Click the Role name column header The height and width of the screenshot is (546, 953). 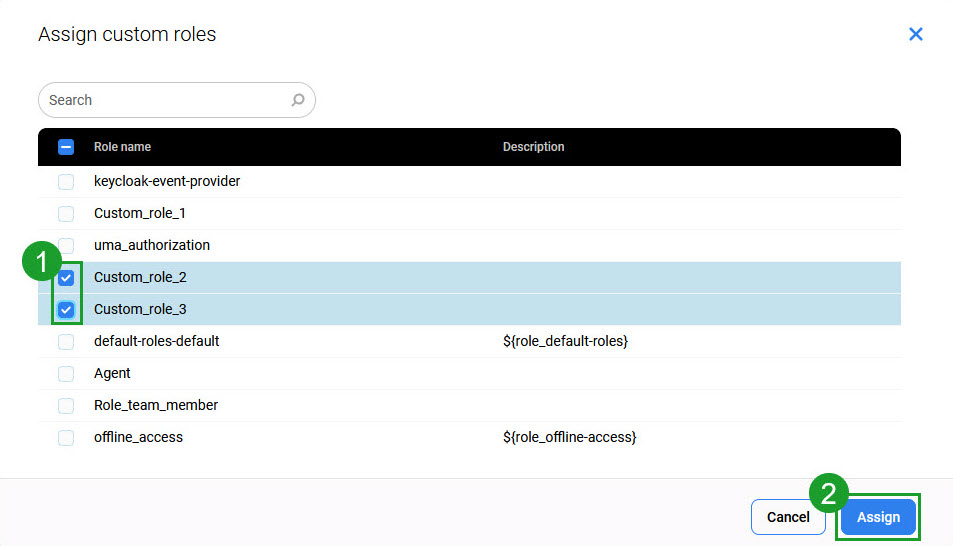122,147
